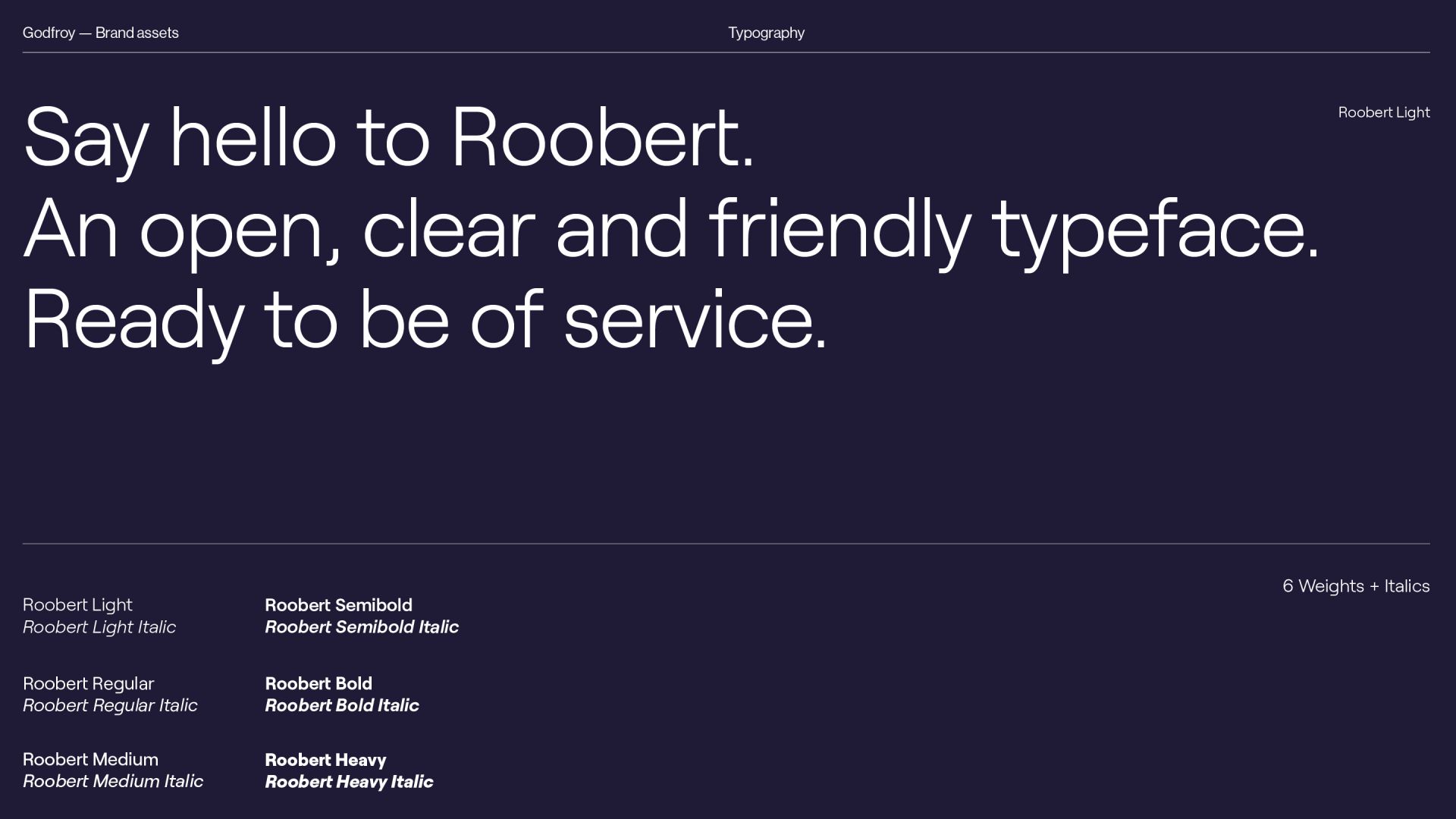Viewport: 1456px width, 819px height.
Task: Select the Roobert Semibold Italic sample
Action: point(362,627)
